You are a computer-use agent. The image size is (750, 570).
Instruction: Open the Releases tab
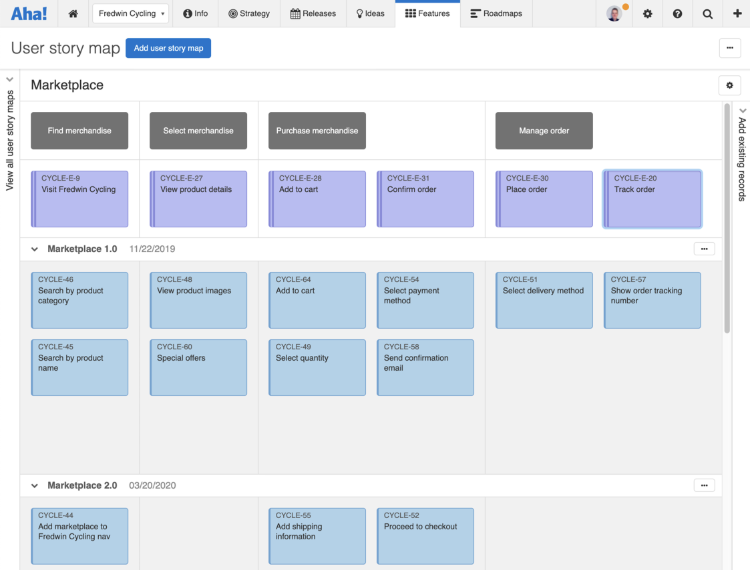(313, 14)
